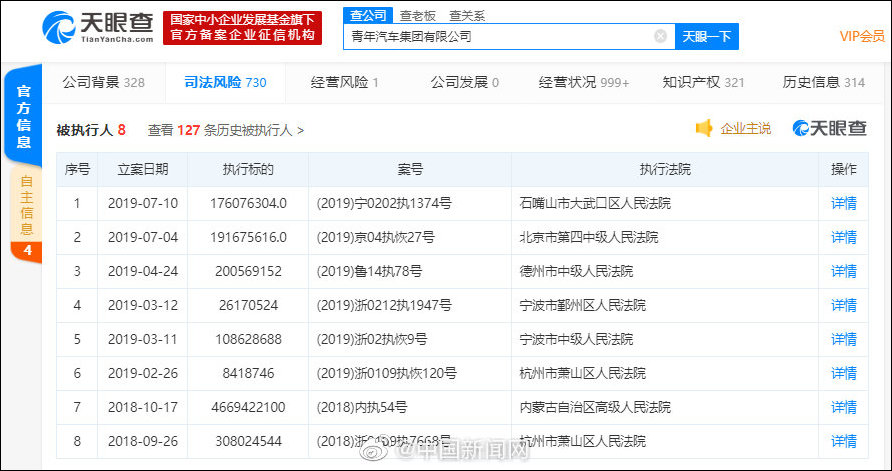Screen dimensions: 892x471
Task: Open 详情 for case 鲁14执78号
Action: [844, 271]
